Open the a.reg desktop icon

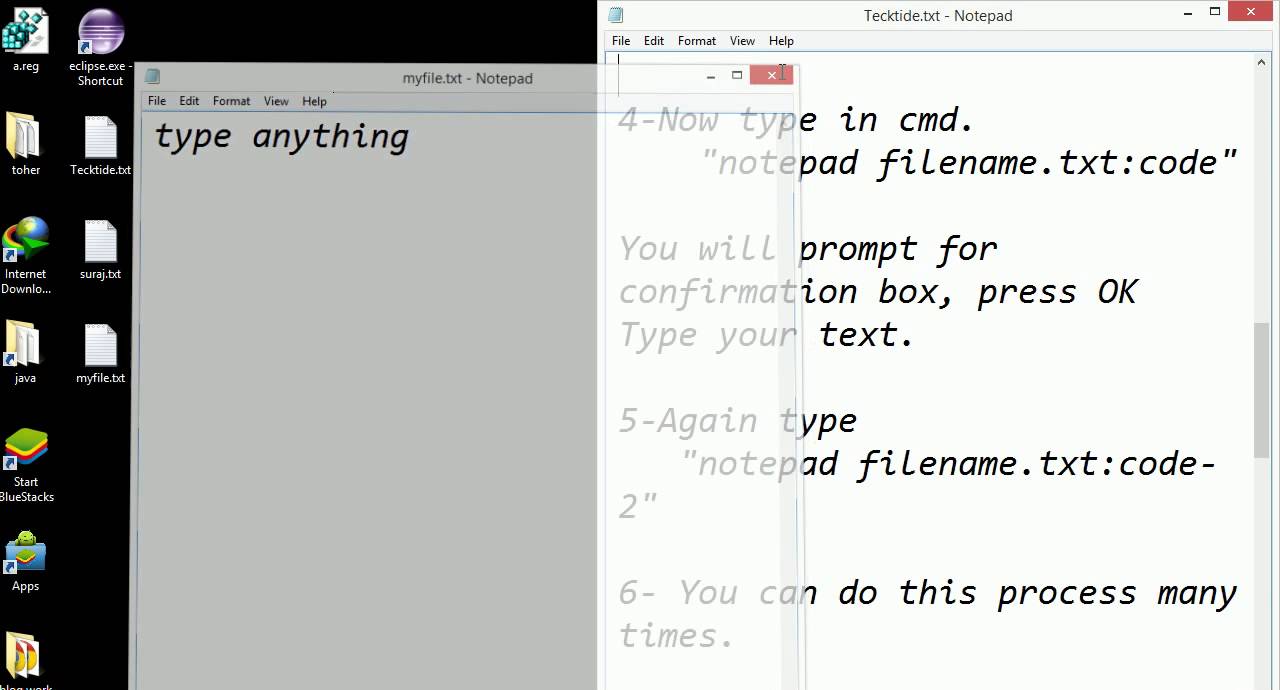click(x=25, y=38)
